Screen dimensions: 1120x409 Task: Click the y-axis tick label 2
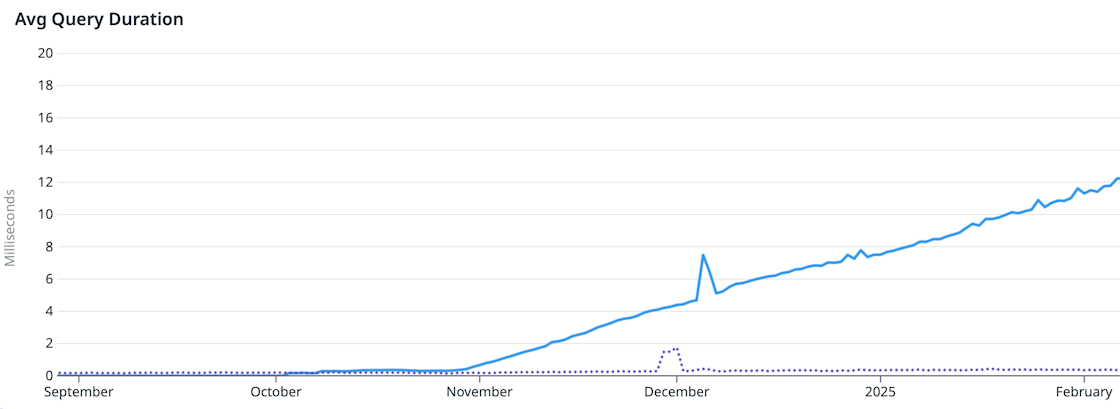(x=47, y=343)
